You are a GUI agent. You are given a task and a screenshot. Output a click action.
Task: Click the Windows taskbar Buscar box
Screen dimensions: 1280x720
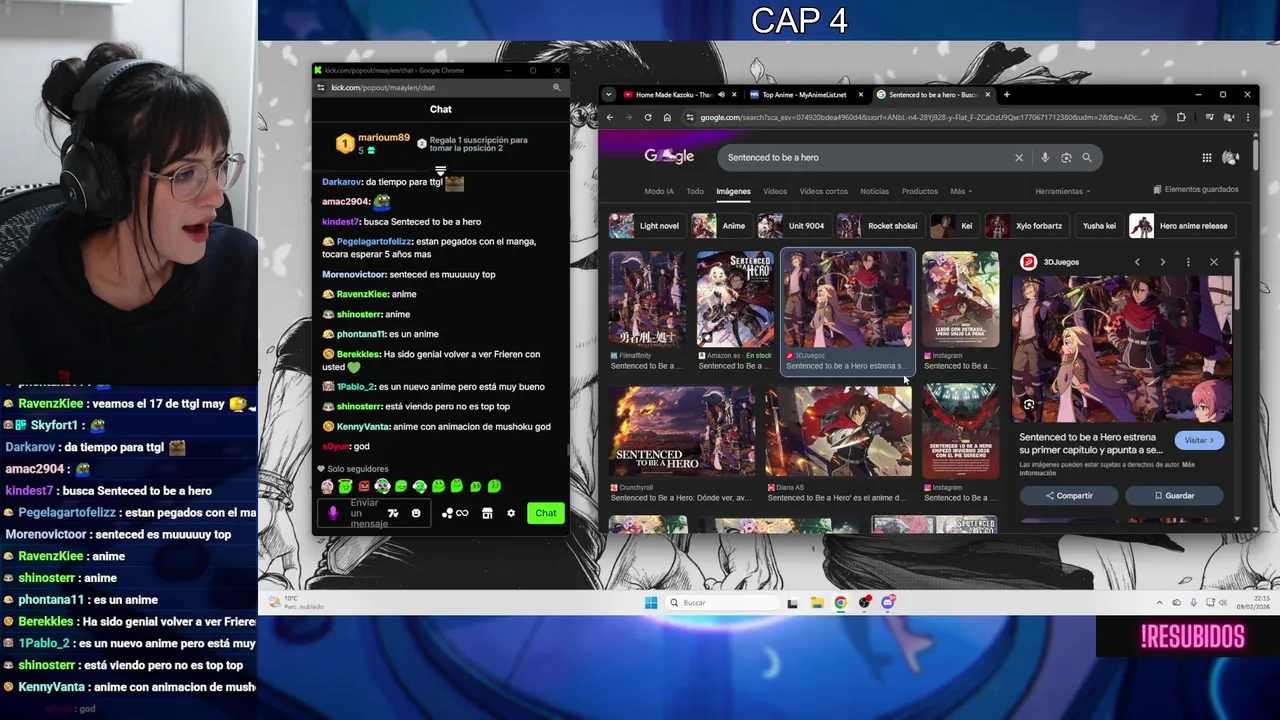point(722,602)
